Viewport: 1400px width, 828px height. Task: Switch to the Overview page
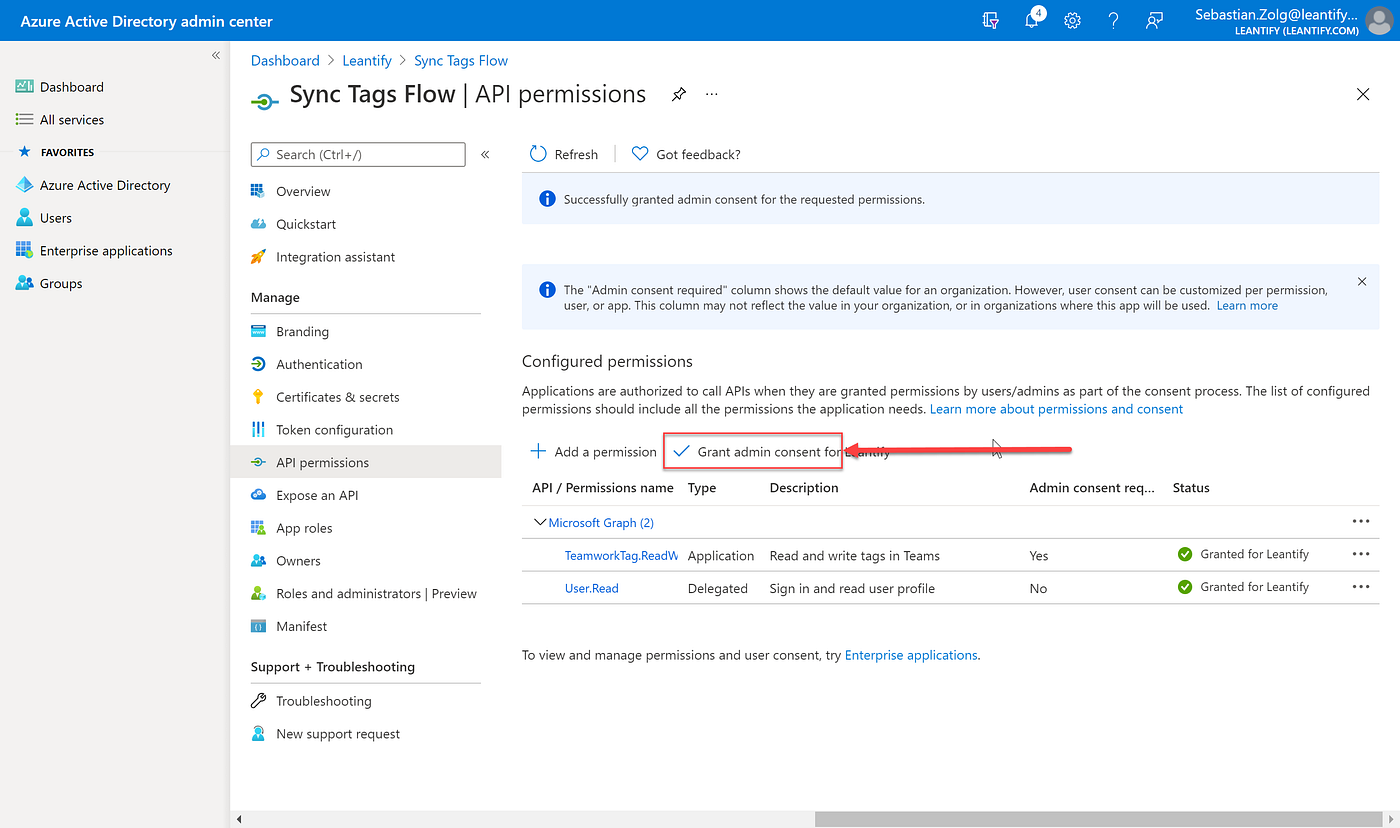303,190
